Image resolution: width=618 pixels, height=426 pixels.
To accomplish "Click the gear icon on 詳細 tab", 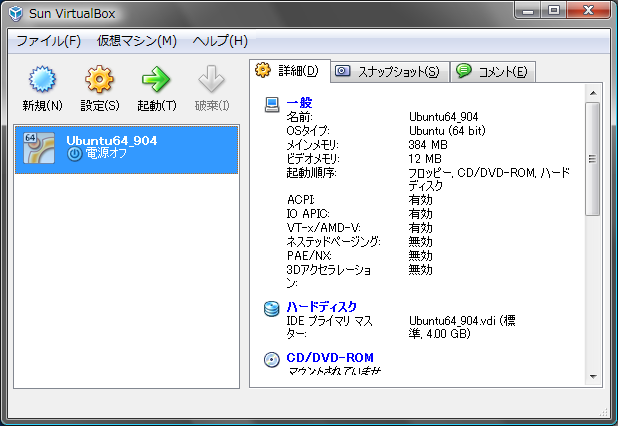I will 263,70.
